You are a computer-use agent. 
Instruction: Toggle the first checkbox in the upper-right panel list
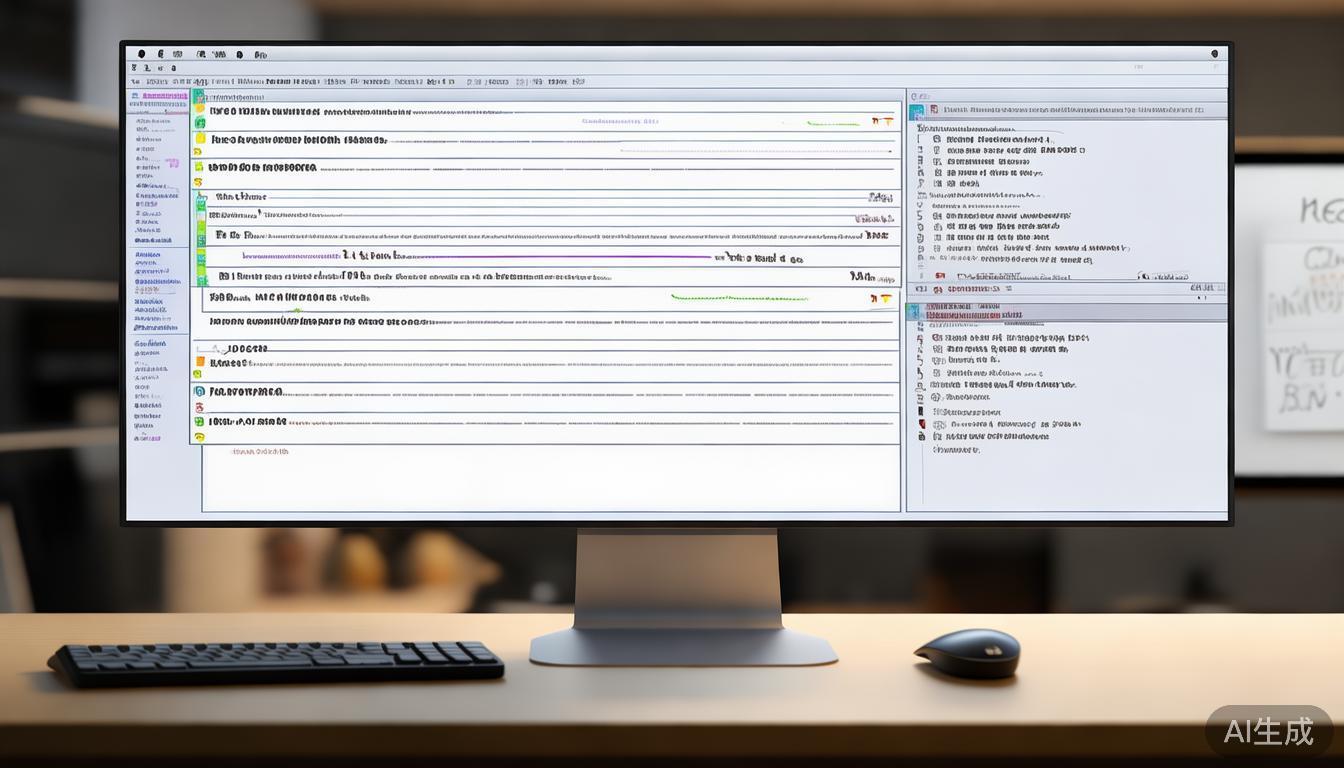click(x=937, y=140)
